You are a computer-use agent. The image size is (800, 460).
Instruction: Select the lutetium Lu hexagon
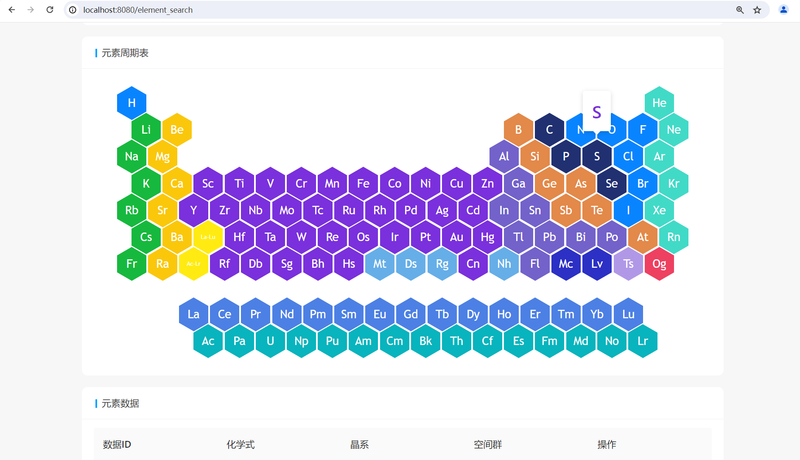tap(628, 314)
